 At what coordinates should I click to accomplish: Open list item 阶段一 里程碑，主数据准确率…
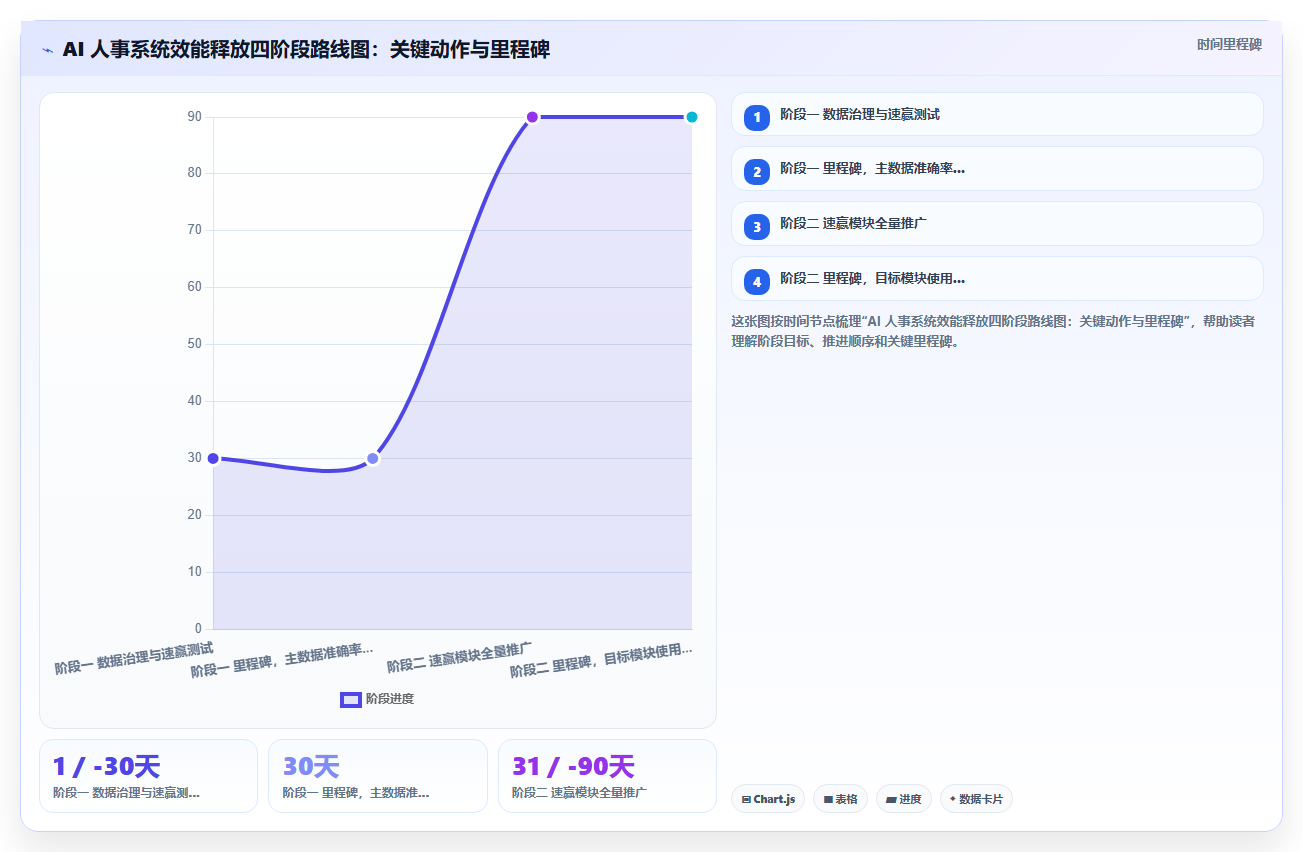coord(997,169)
